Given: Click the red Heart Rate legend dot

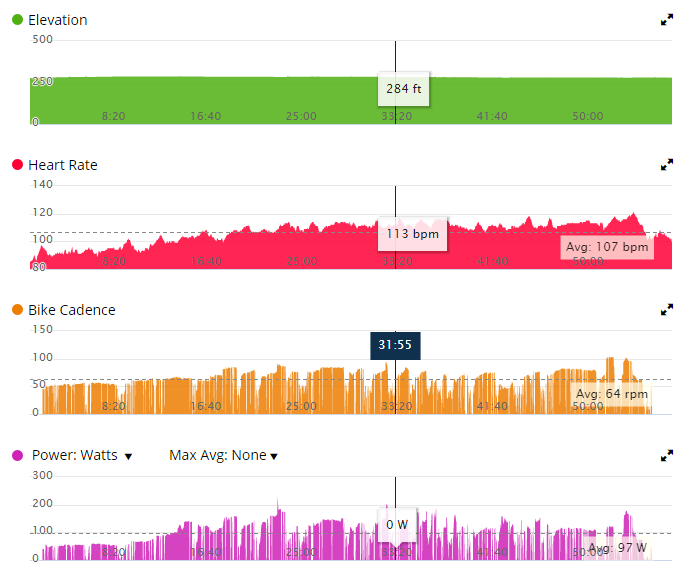Looking at the screenshot, I should 17,165.
